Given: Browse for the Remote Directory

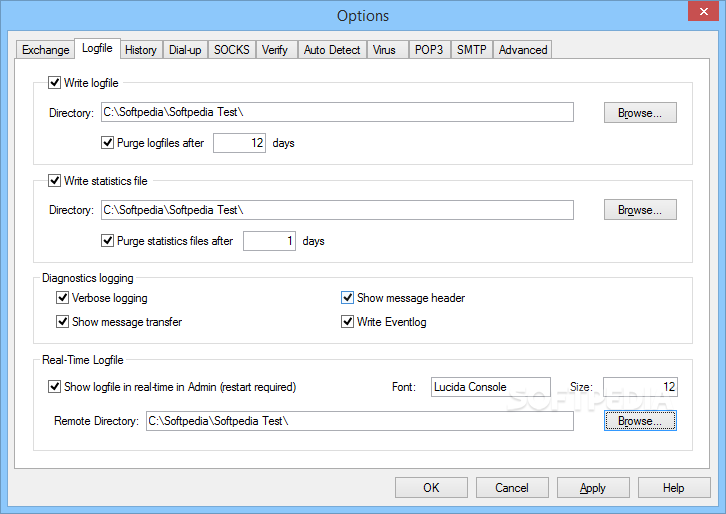Looking at the screenshot, I should tap(640, 421).
